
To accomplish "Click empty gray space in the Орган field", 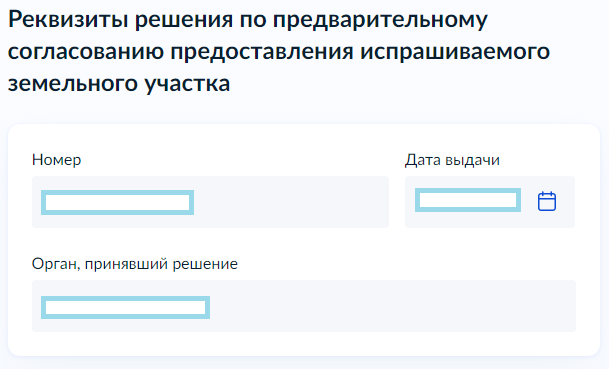I will click(392, 306).
